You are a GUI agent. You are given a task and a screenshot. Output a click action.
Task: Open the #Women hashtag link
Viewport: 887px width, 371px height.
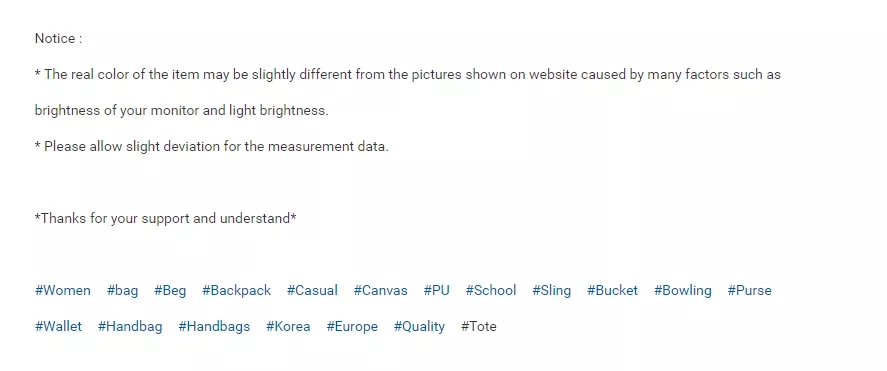coord(63,291)
